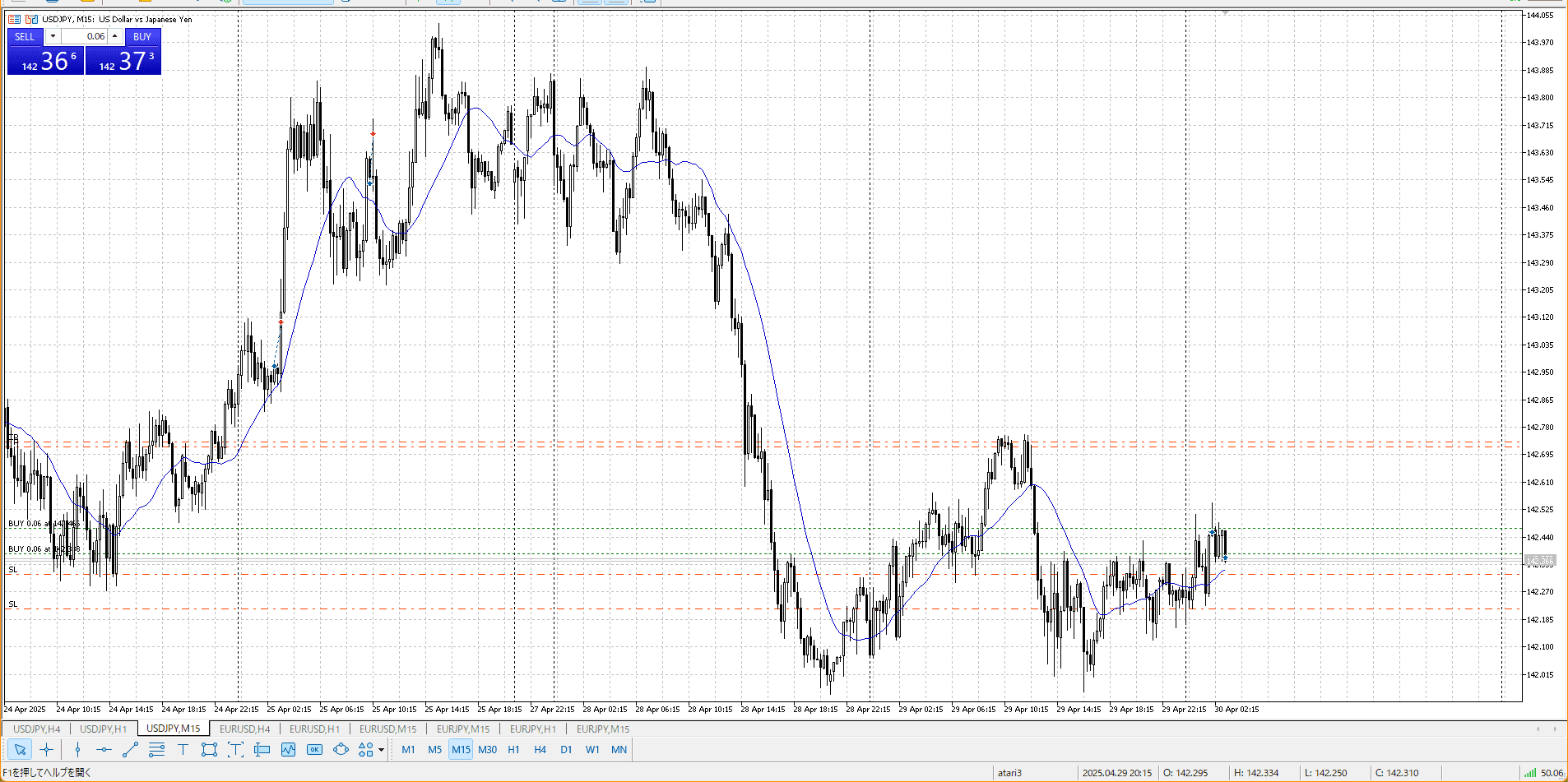The image size is (1568, 782).
Task: Click the depth of market icon
Action: [14, 19]
